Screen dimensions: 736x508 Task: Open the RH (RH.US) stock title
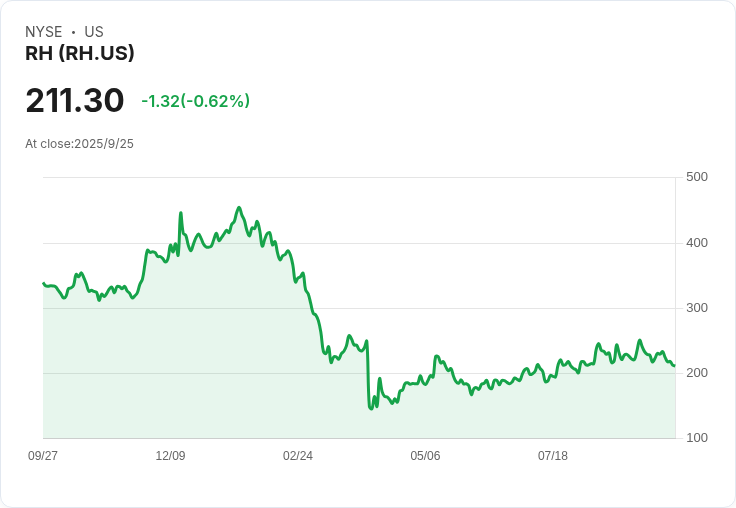tap(80, 53)
